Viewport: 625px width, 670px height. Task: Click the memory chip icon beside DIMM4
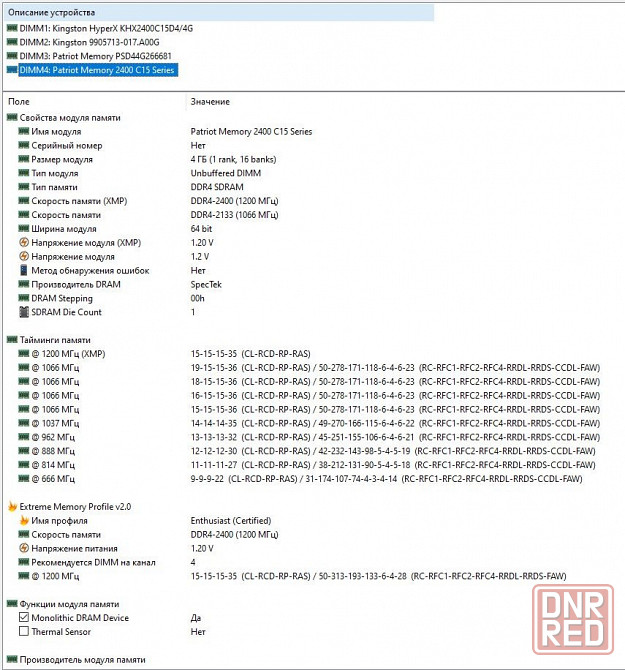(x=12, y=70)
